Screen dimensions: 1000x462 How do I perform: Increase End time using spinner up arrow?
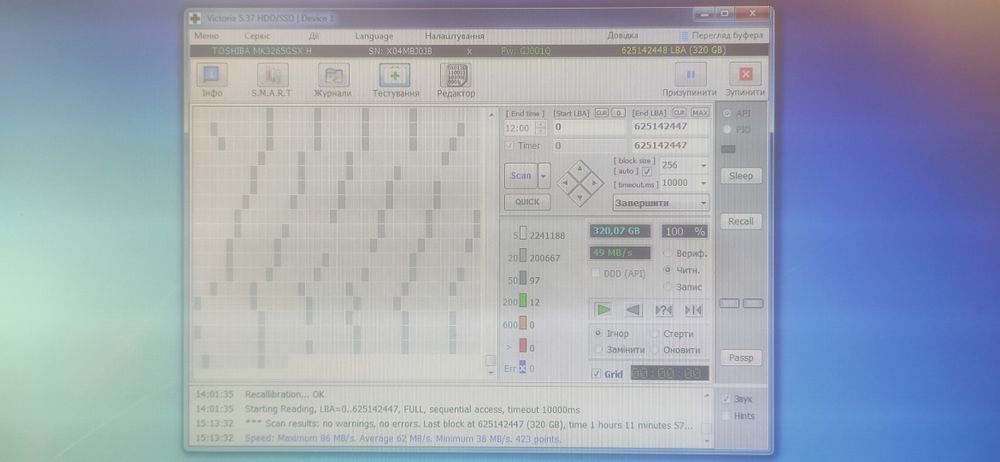[x=541, y=124]
